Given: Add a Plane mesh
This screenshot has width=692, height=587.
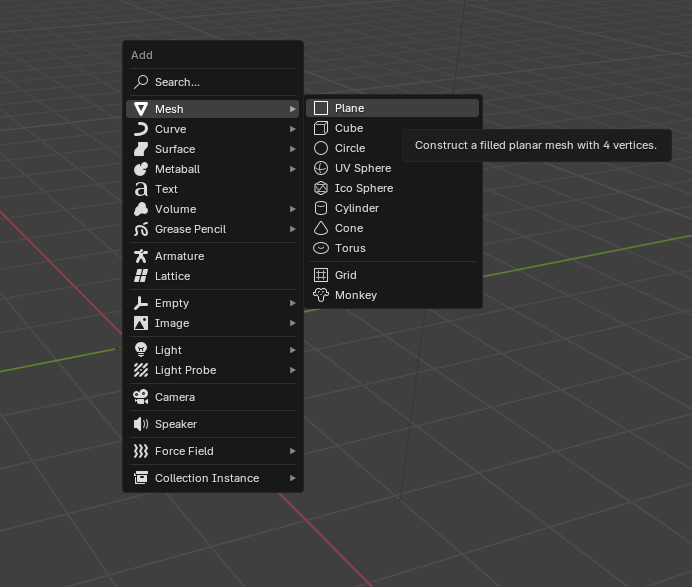Looking at the screenshot, I should coord(392,108).
